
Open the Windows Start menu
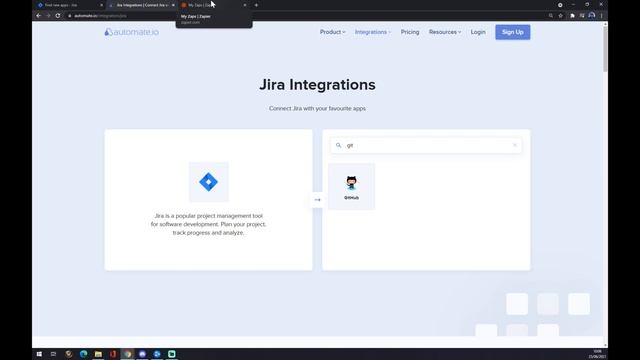(x=39, y=354)
